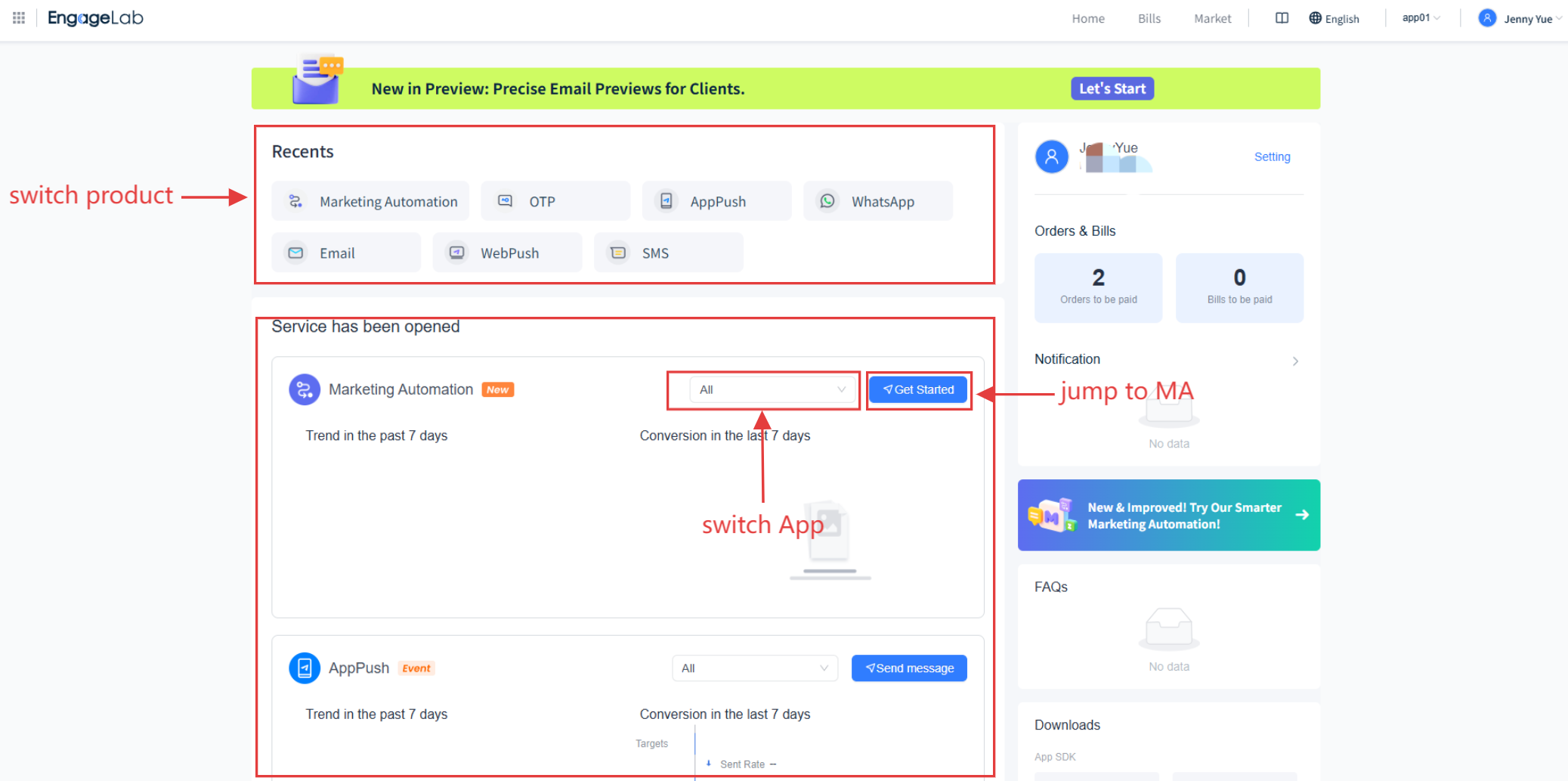Click the Let's Start button
Viewport: 1568px width, 781px height.
coord(1112,88)
